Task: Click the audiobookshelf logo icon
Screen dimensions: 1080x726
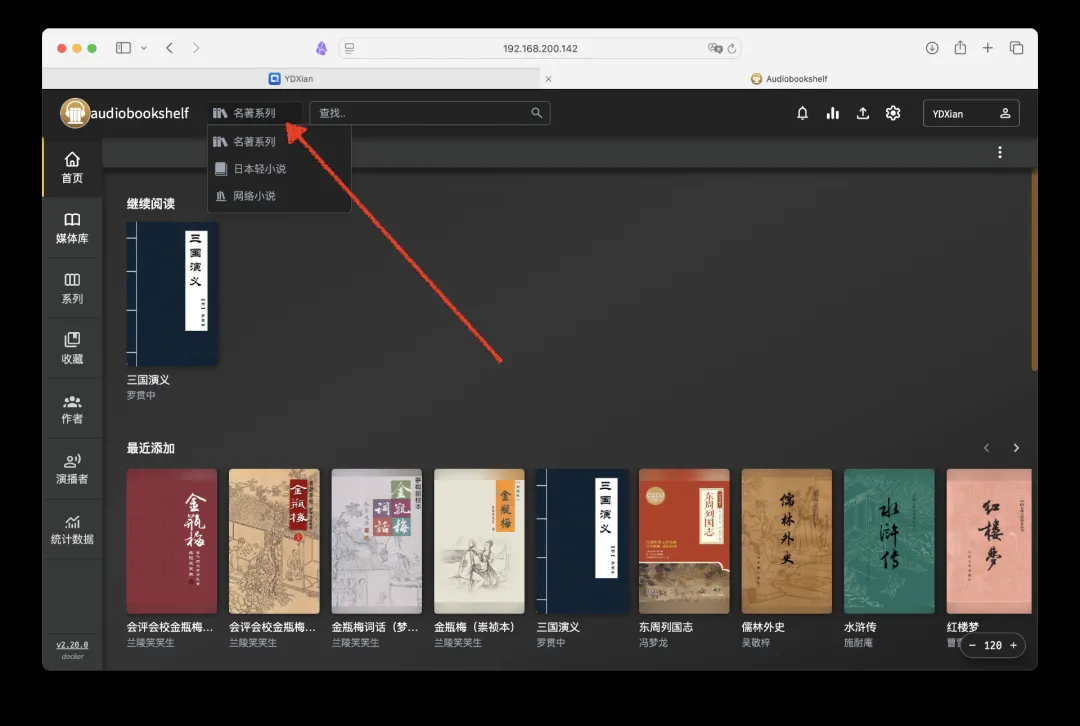Action: click(x=75, y=113)
